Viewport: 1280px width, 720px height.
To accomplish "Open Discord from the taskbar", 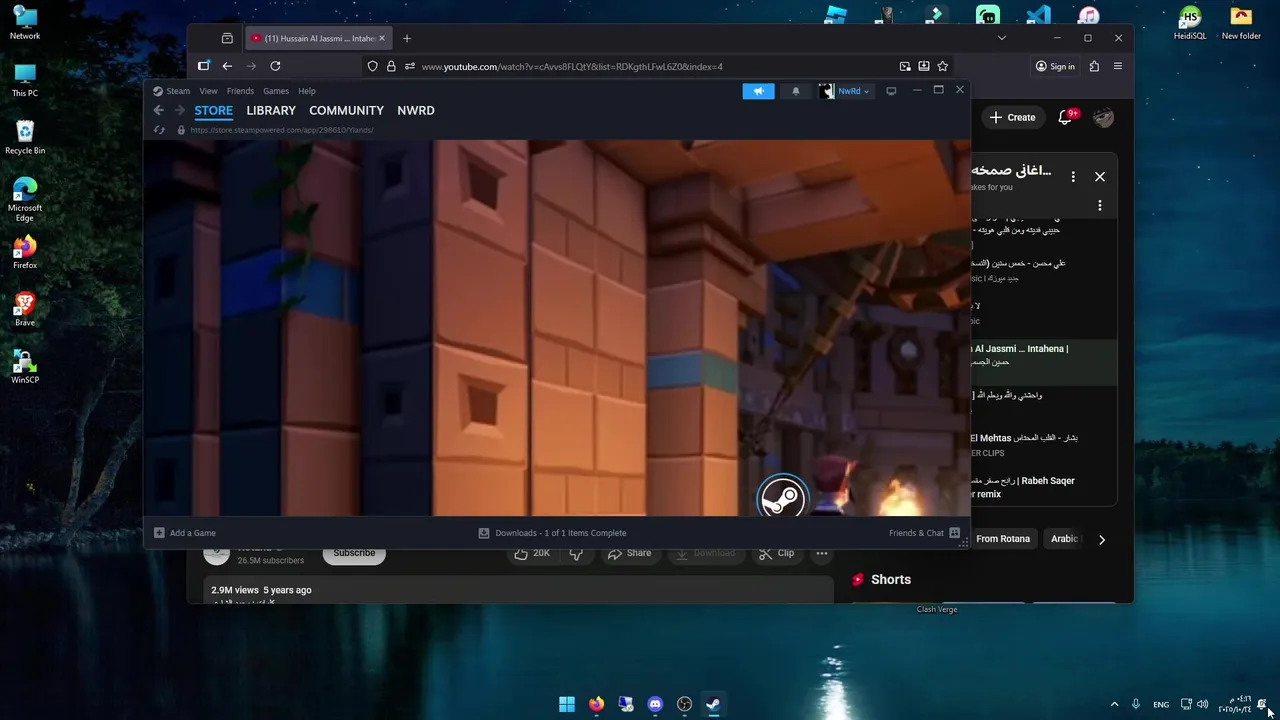I will pyautogui.click(x=655, y=704).
